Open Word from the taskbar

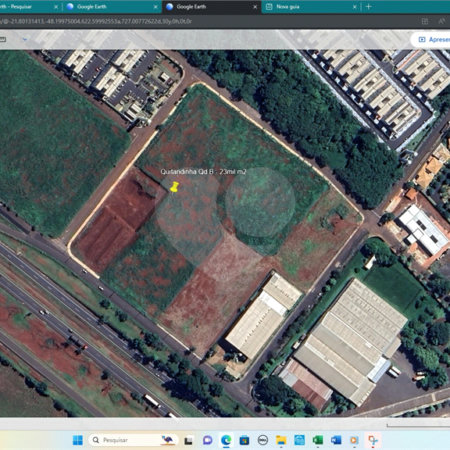click(x=336, y=440)
